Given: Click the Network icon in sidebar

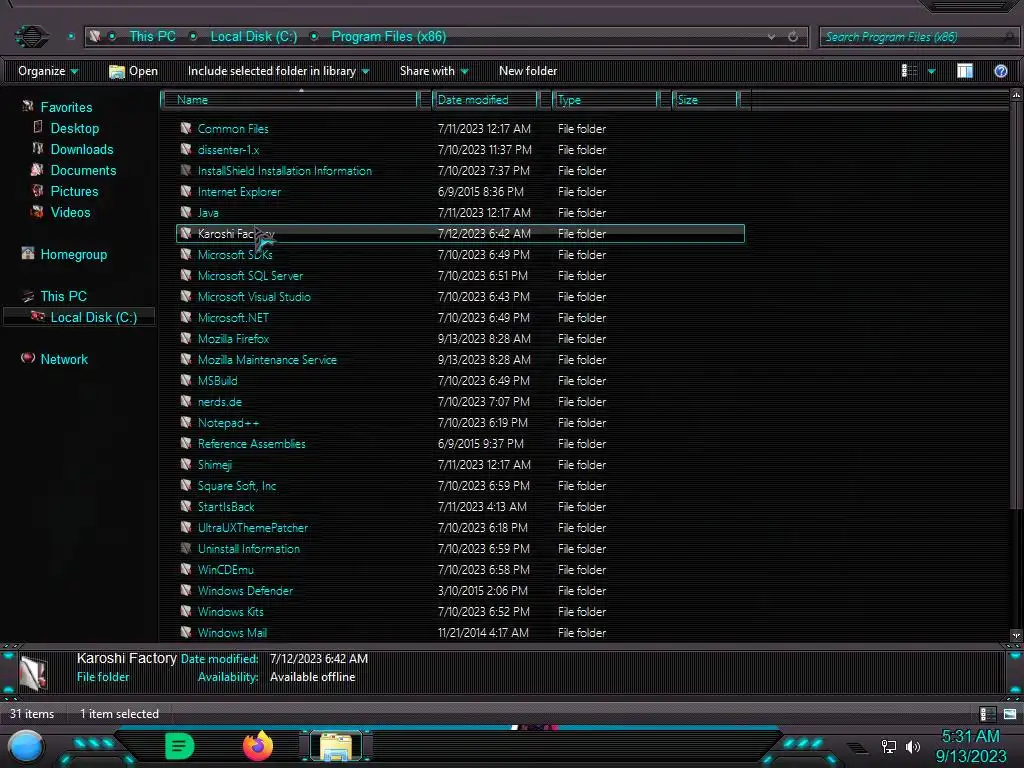Looking at the screenshot, I should [28, 358].
